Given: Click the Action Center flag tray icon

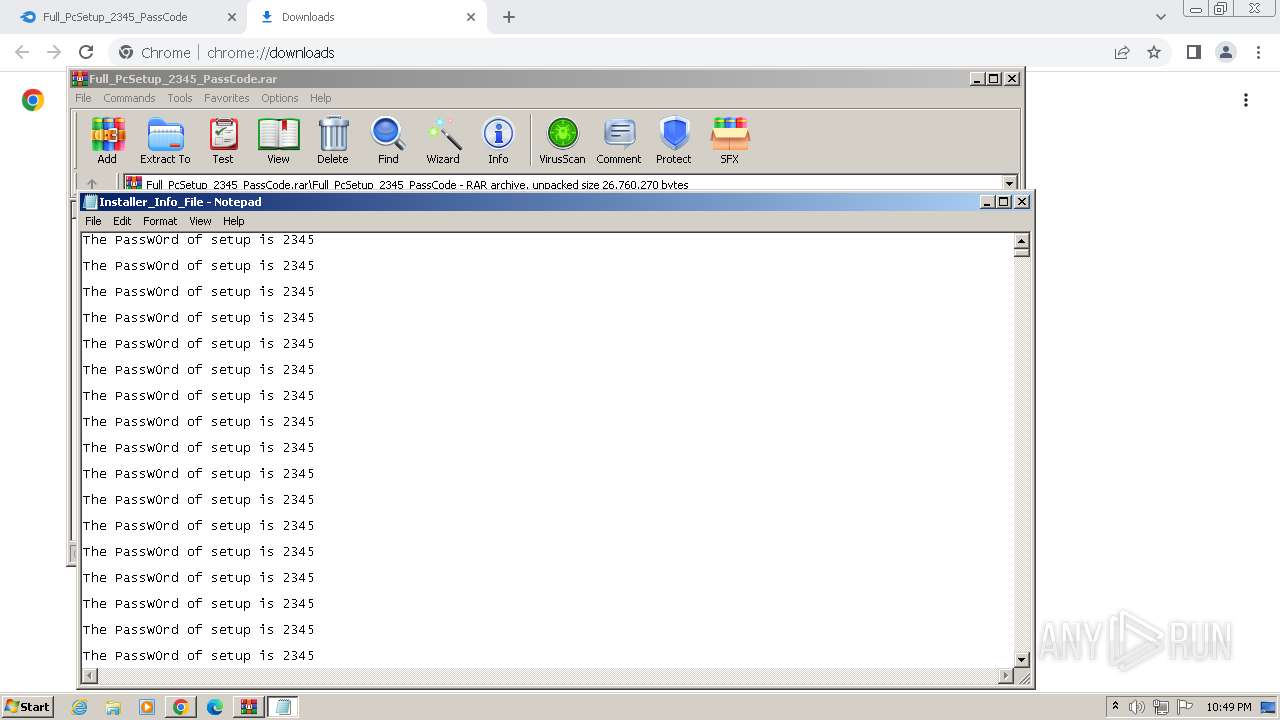Looking at the screenshot, I should [x=1185, y=707].
